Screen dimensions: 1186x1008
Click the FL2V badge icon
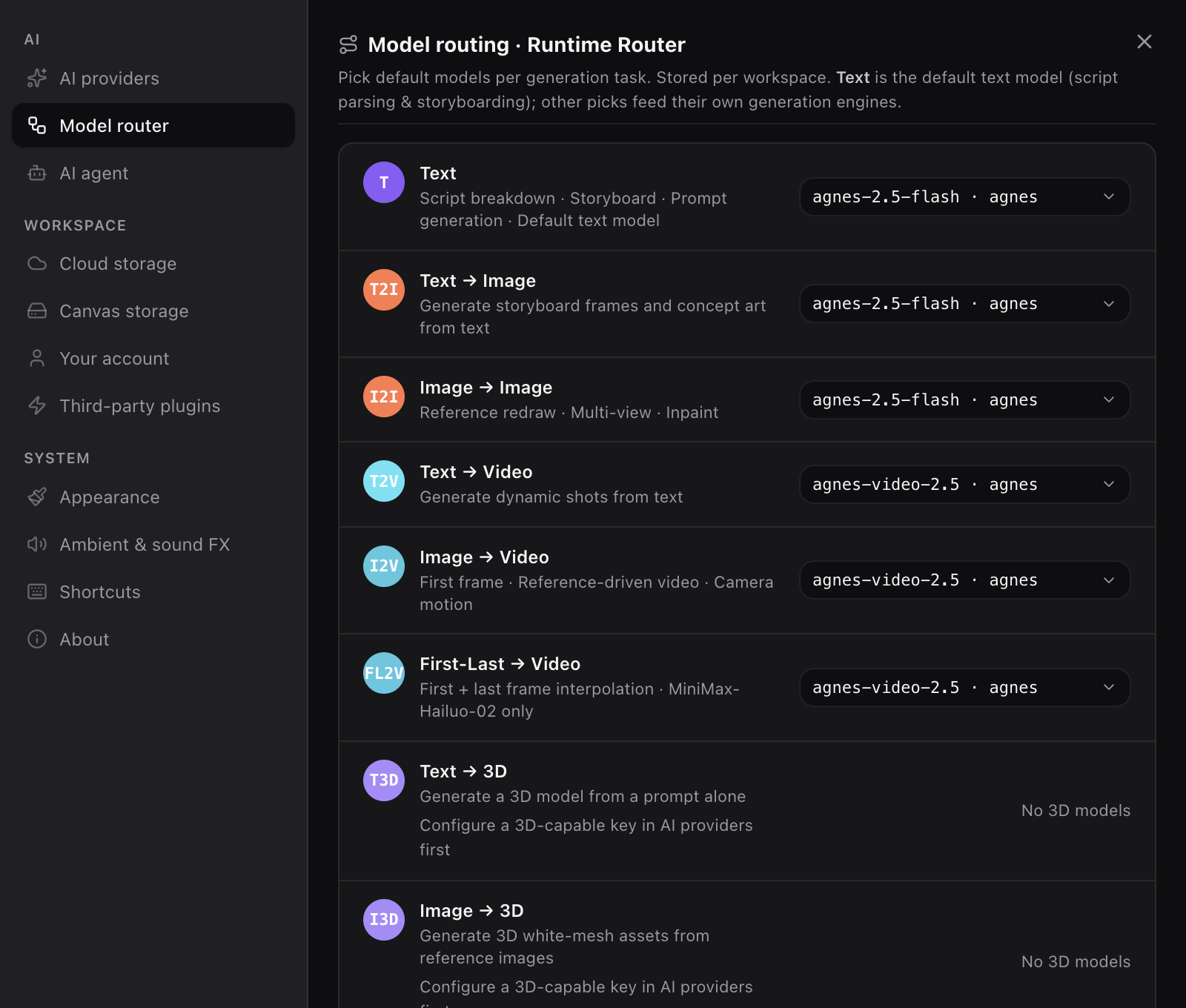click(x=384, y=673)
